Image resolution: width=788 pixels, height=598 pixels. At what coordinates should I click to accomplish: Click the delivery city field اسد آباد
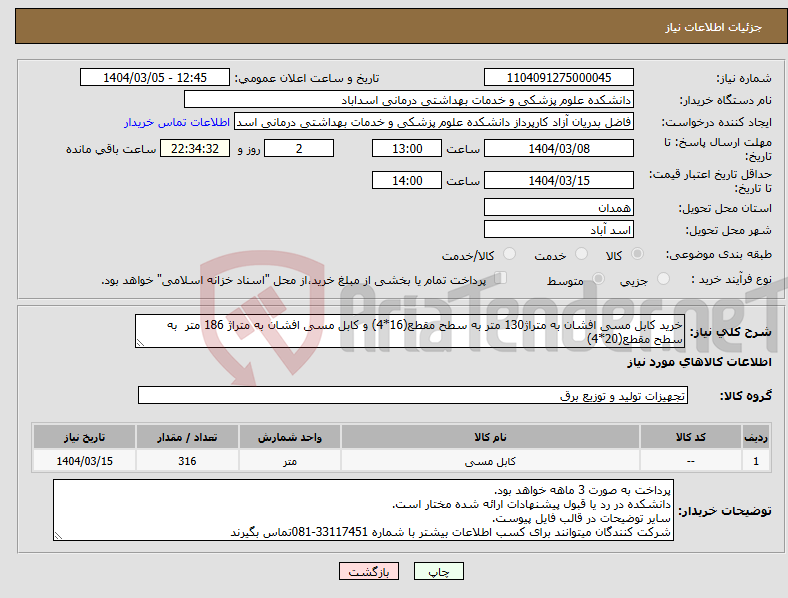[559, 230]
